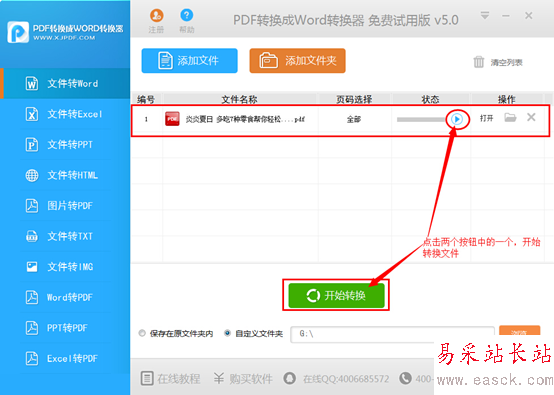Viewport: 554px width, 395px height.
Task: Select the 图片转PDF menu item
Action: 65,206
